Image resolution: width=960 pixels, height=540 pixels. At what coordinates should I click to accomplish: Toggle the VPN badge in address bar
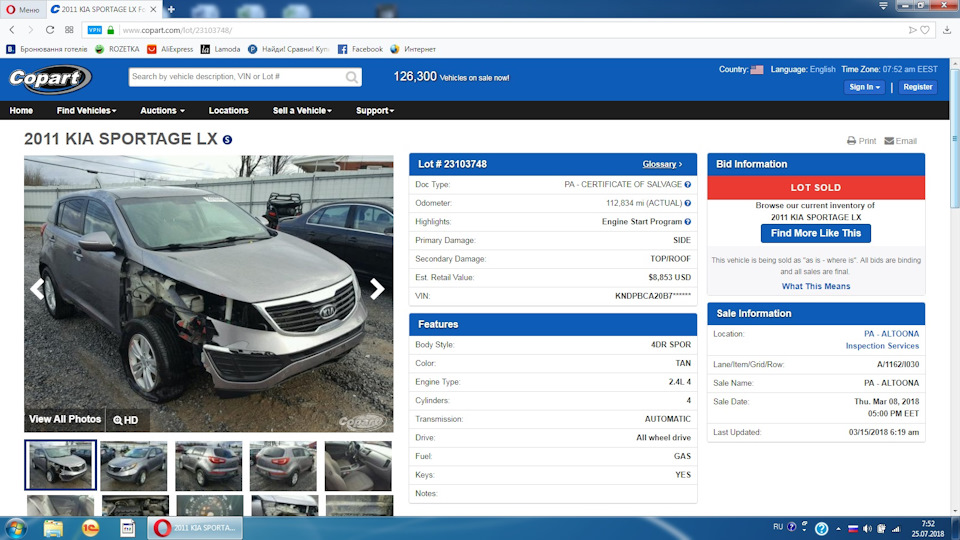pos(95,29)
